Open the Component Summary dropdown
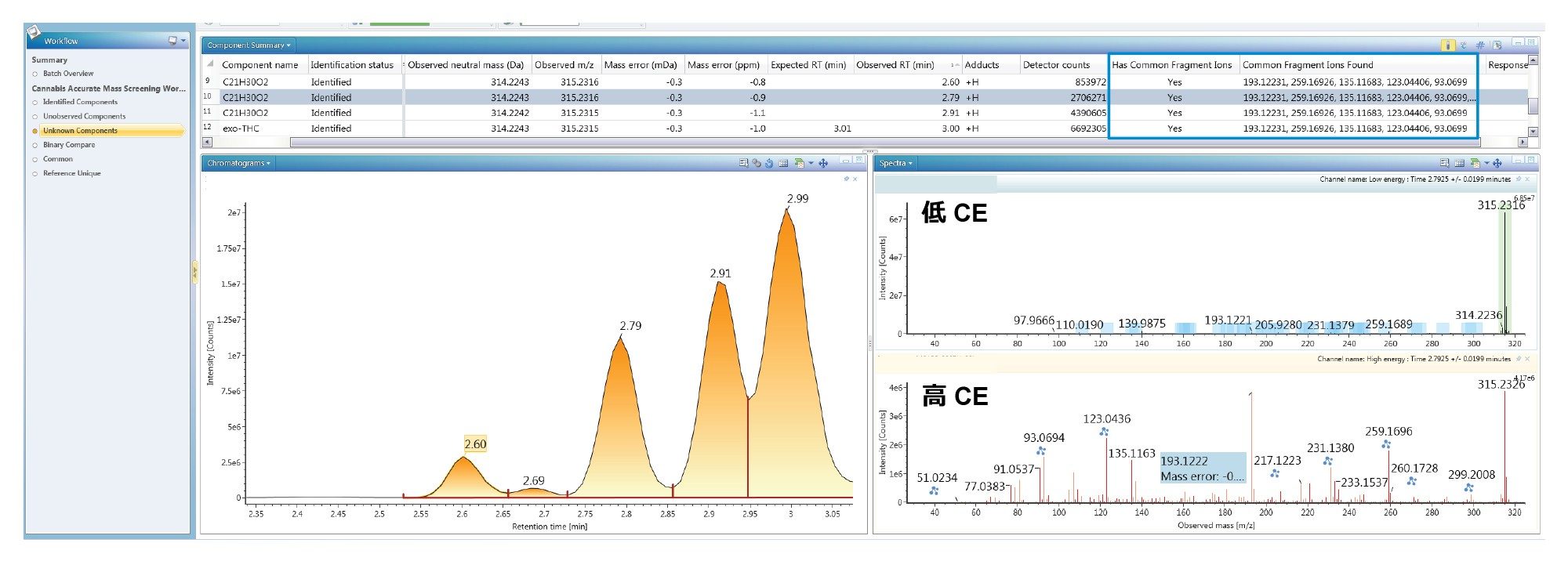The width and height of the screenshot is (1568, 561). [249, 45]
